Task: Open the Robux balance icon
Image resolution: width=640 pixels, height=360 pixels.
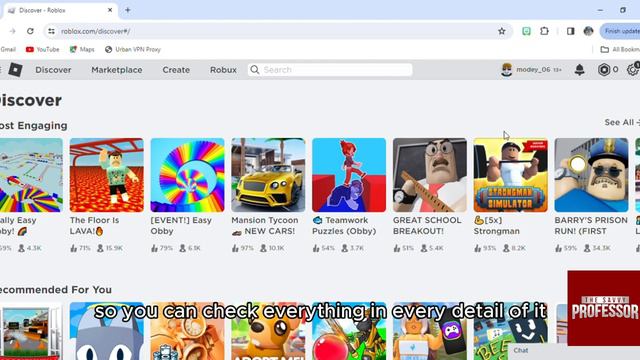Action: (x=604, y=70)
